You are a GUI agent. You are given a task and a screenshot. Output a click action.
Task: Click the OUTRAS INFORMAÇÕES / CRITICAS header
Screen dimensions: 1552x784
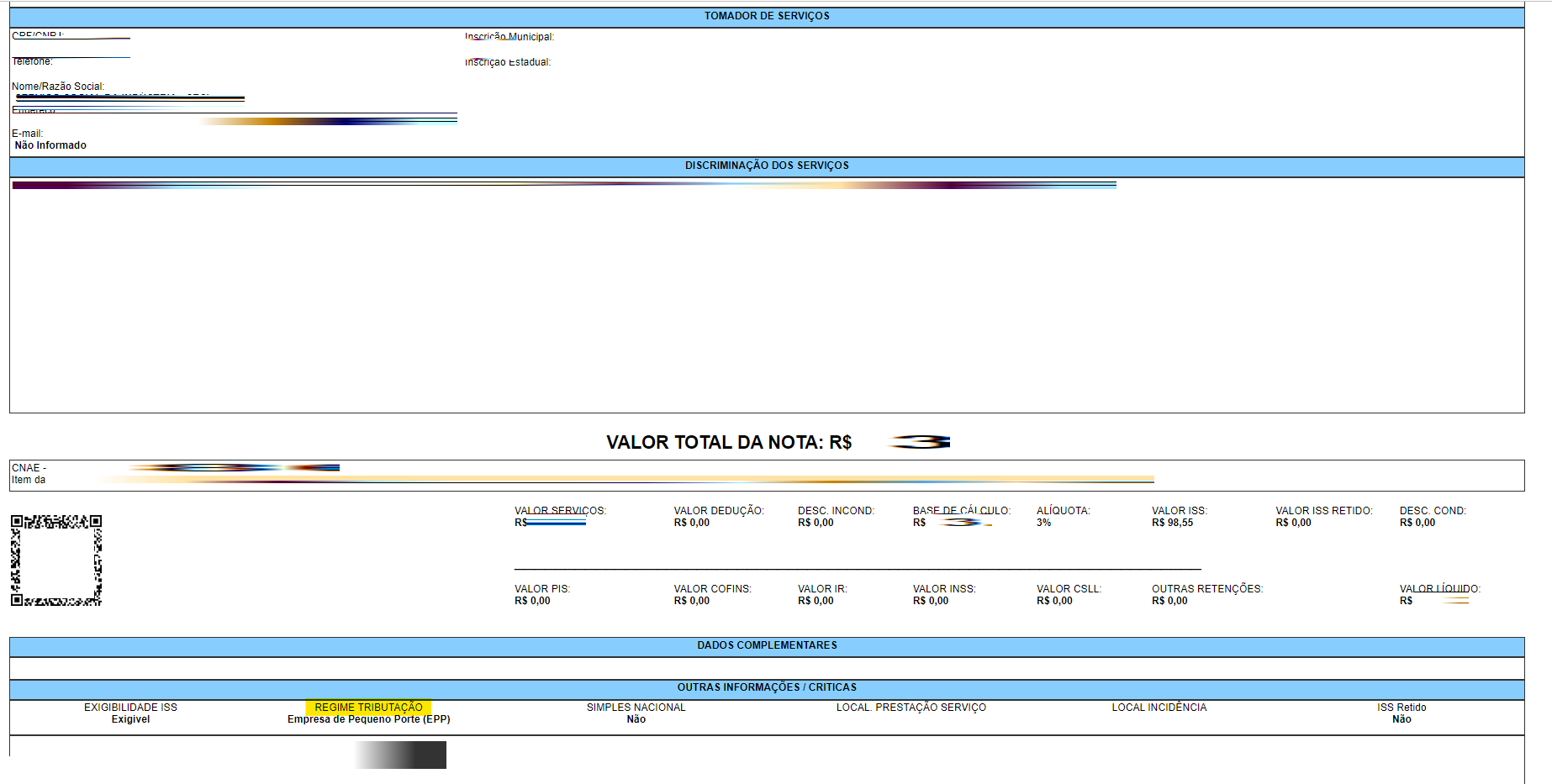coord(767,688)
